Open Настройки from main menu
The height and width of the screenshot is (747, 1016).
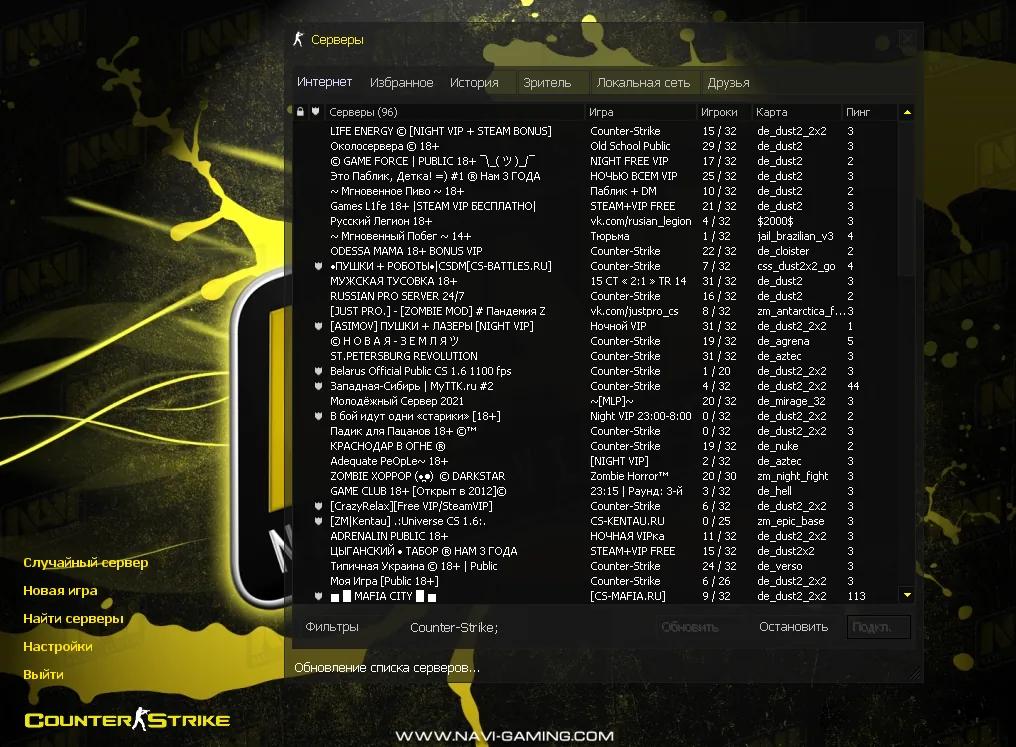(x=58, y=646)
